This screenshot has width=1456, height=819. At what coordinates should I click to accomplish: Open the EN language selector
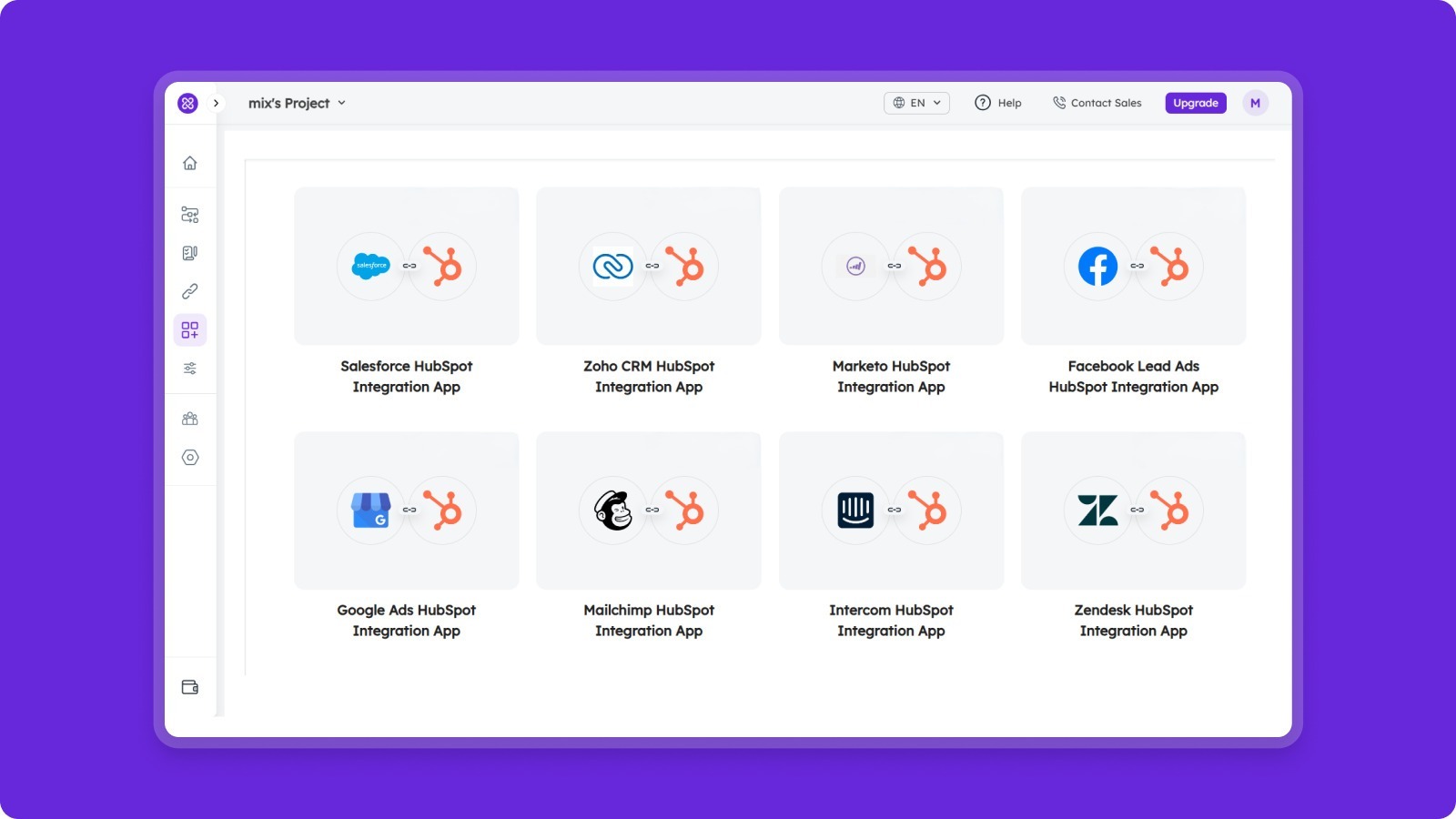[x=916, y=103]
